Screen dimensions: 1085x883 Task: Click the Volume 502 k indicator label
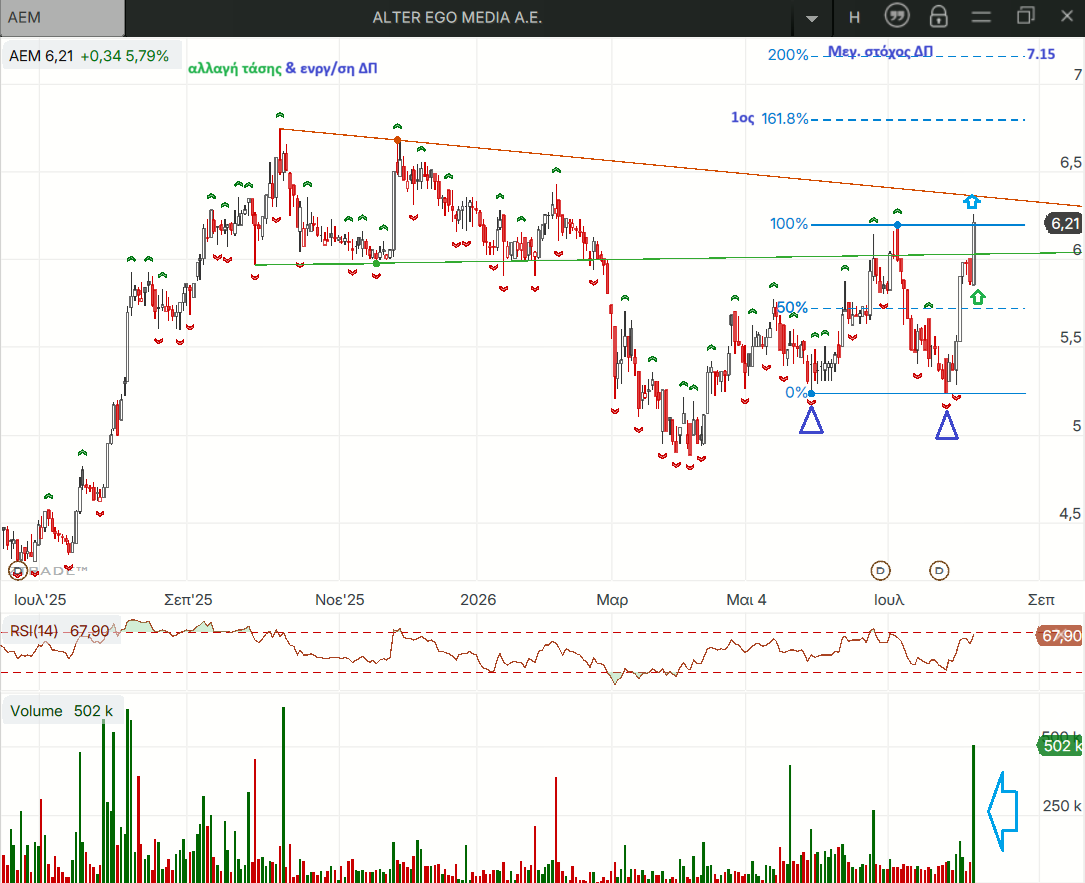click(62, 711)
